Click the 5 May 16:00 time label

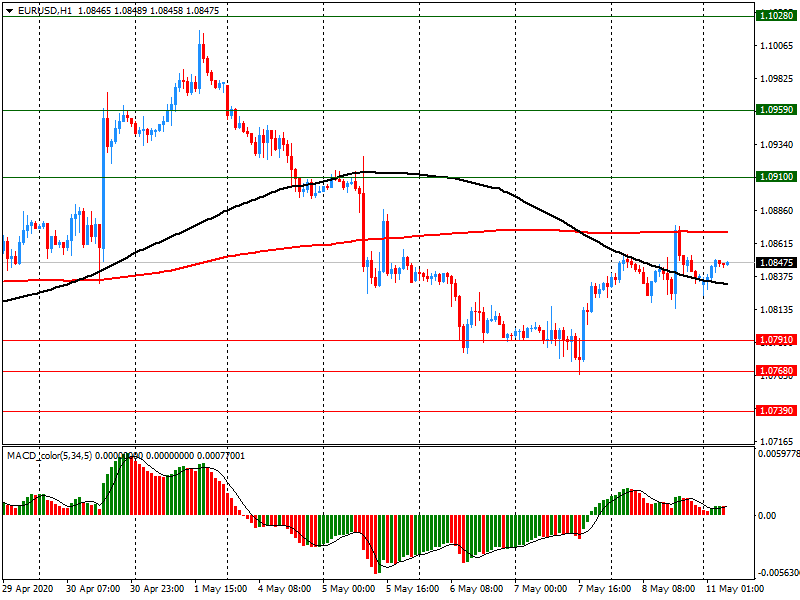point(412,589)
